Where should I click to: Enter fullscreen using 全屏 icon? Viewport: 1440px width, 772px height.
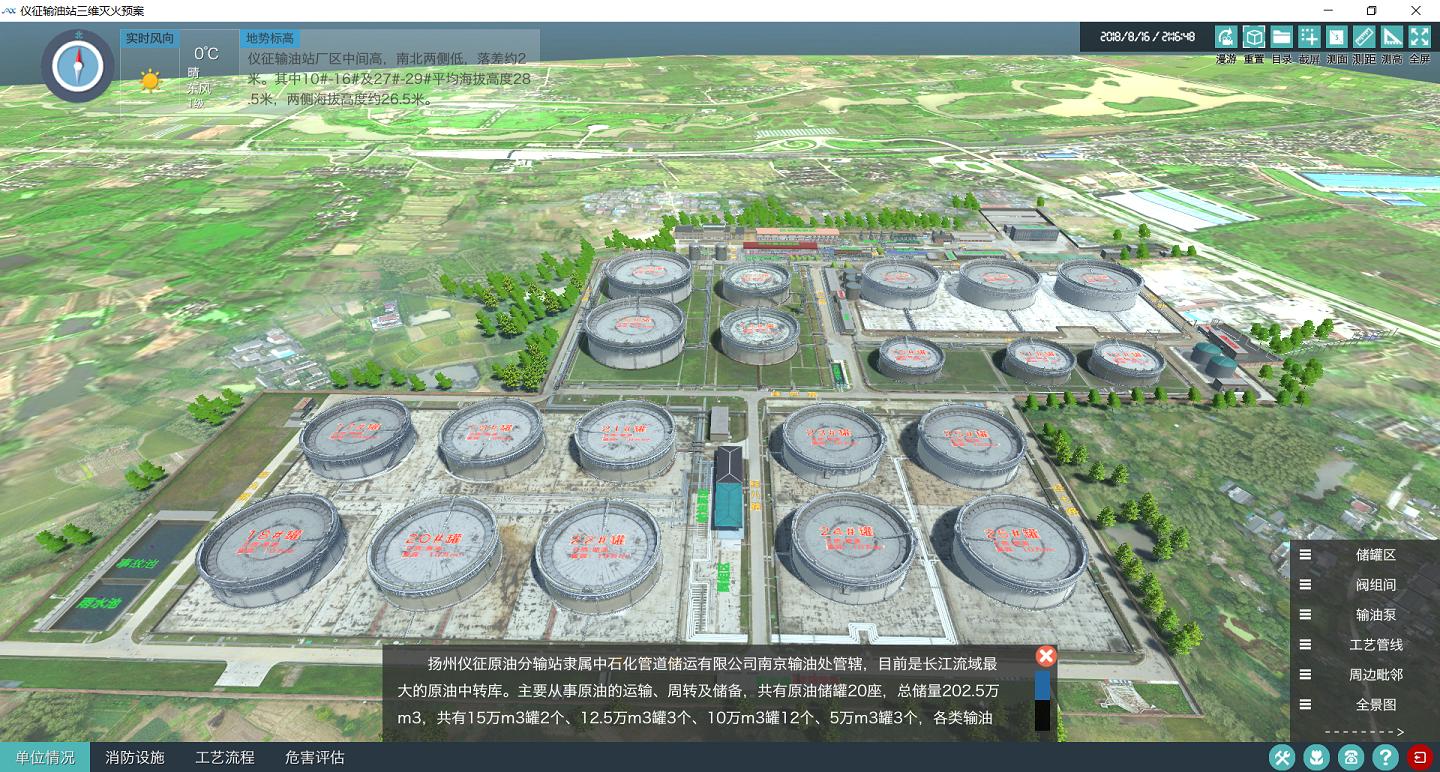[x=1420, y=37]
